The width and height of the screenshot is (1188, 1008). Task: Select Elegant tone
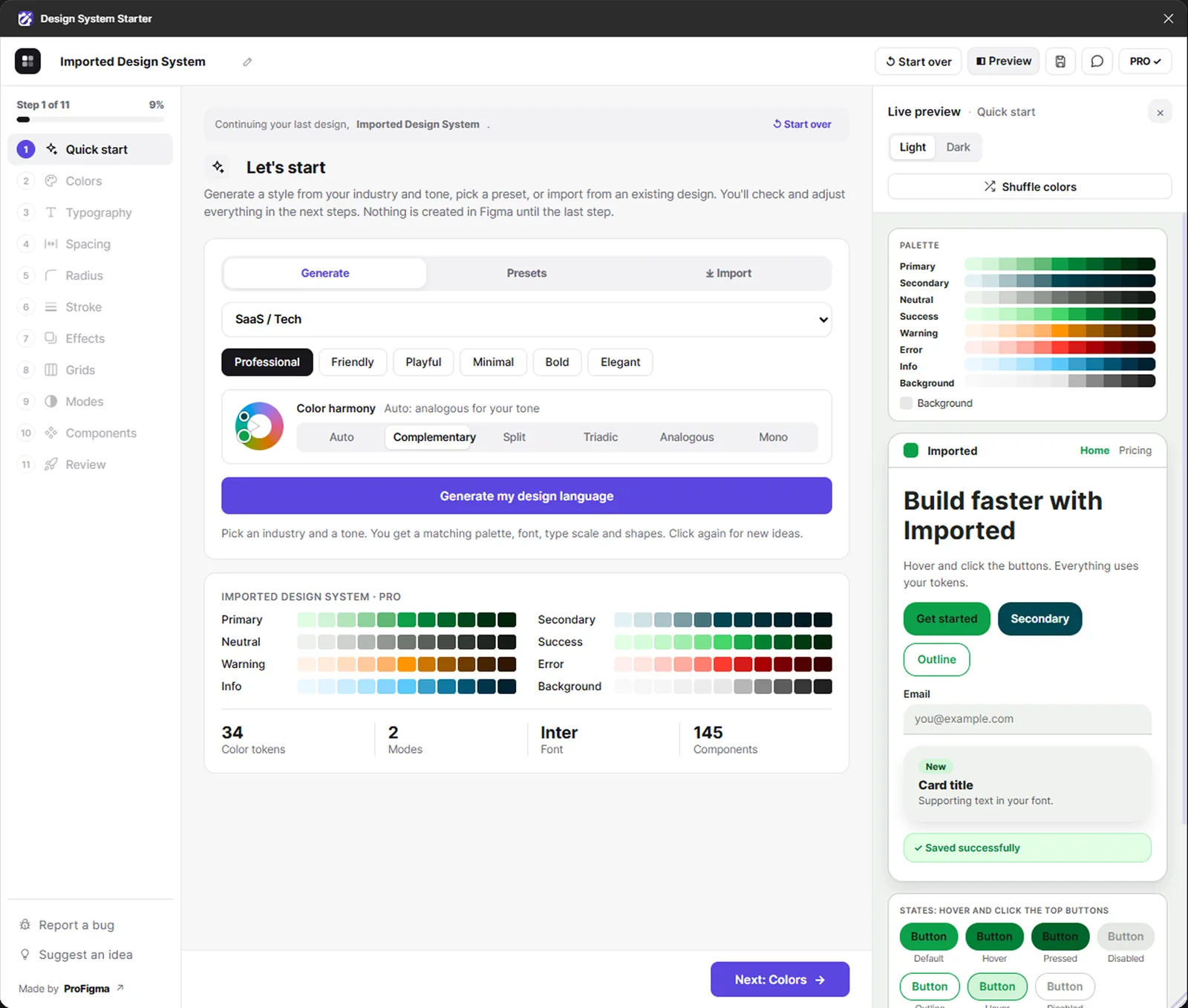[x=620, y=362]
